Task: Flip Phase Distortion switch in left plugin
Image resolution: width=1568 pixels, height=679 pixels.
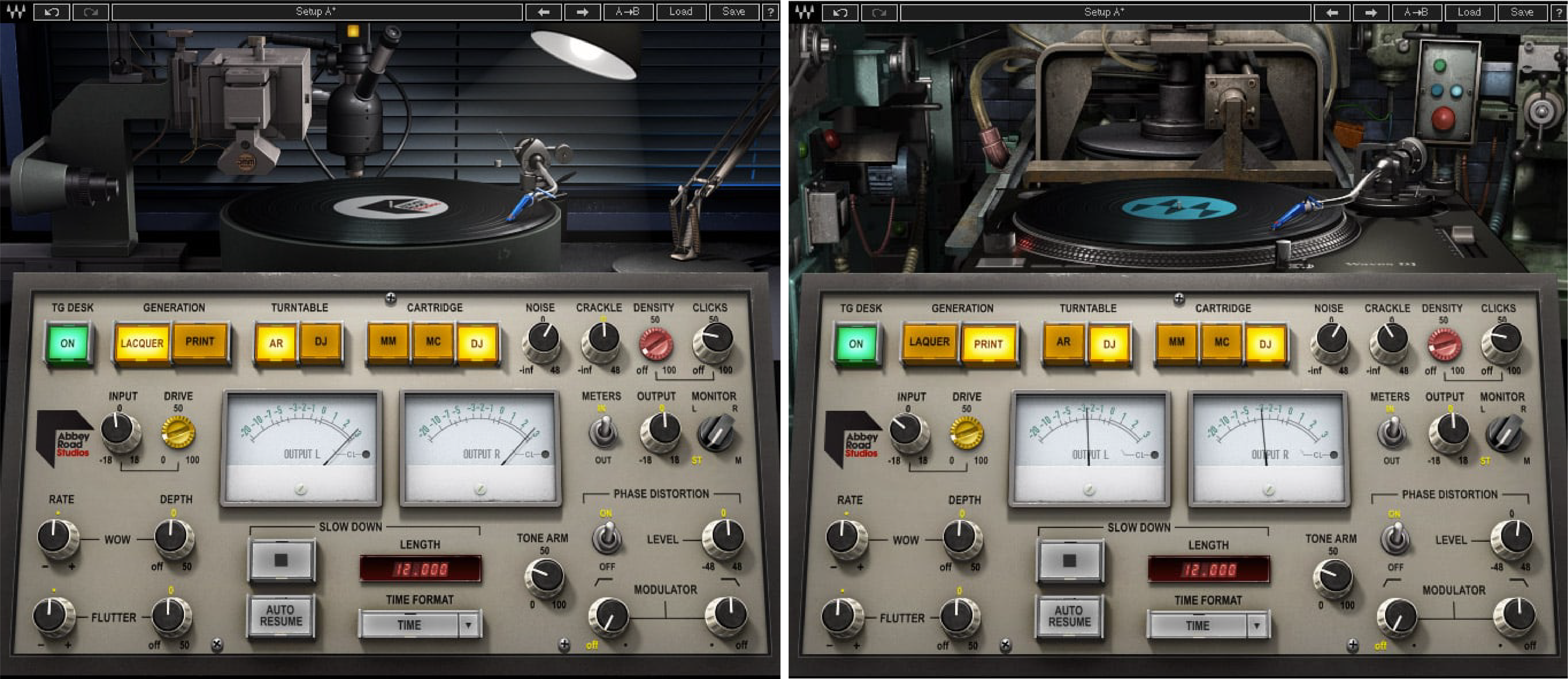Action: 606,537
